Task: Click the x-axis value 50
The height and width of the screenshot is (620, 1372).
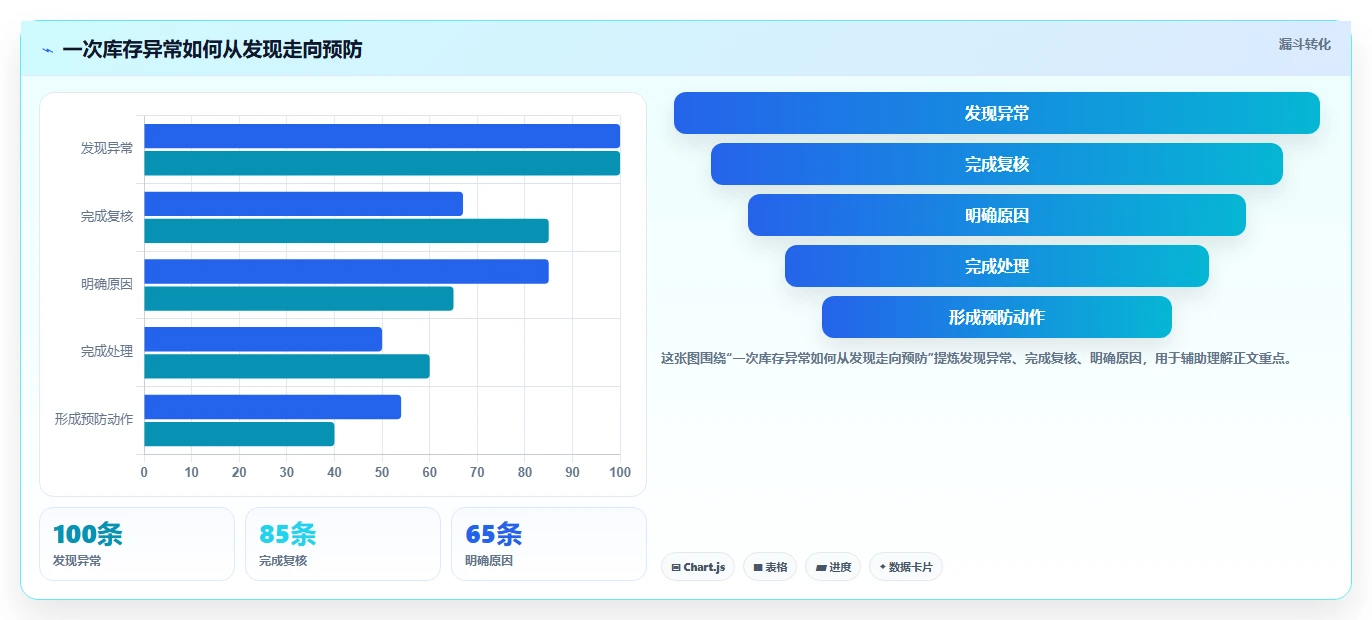Action: click(x=382, y=472)
